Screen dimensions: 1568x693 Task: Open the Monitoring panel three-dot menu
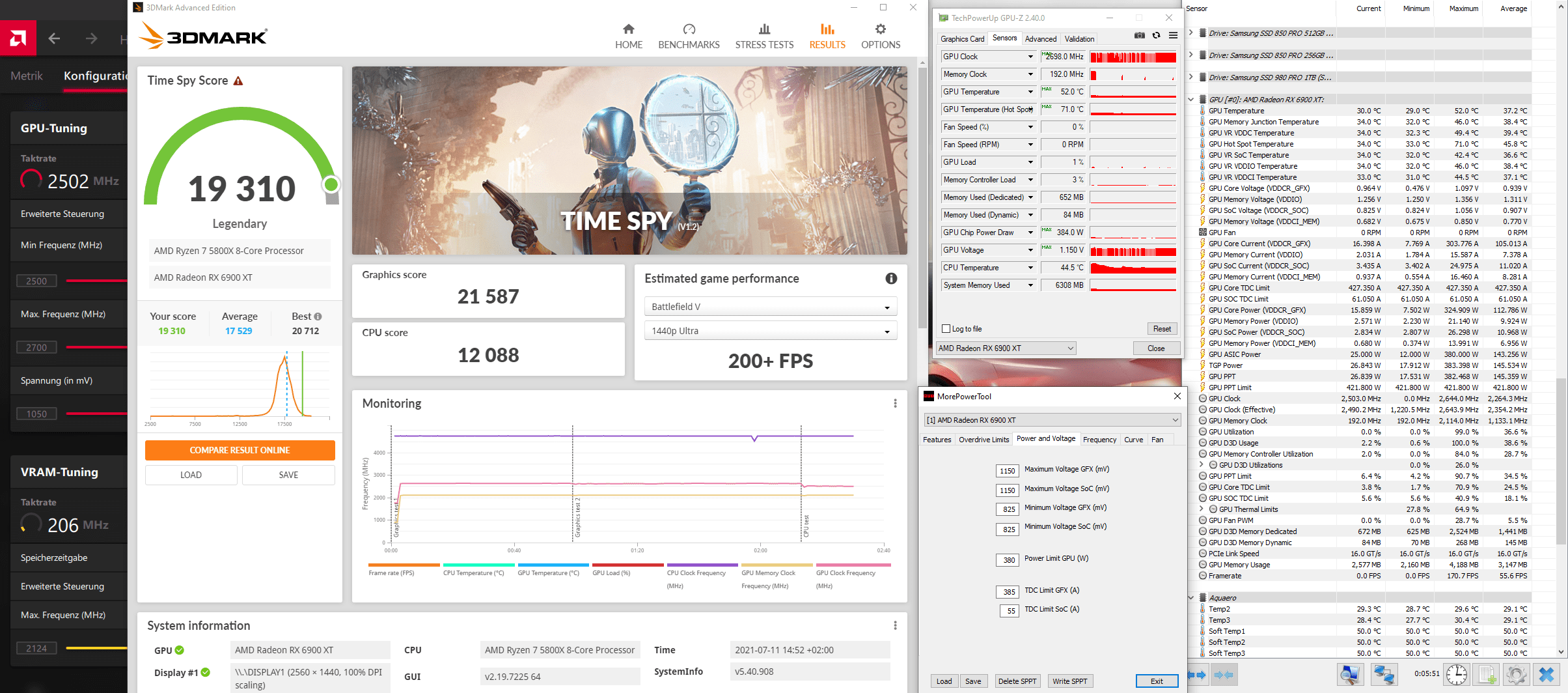click(895, 403)
